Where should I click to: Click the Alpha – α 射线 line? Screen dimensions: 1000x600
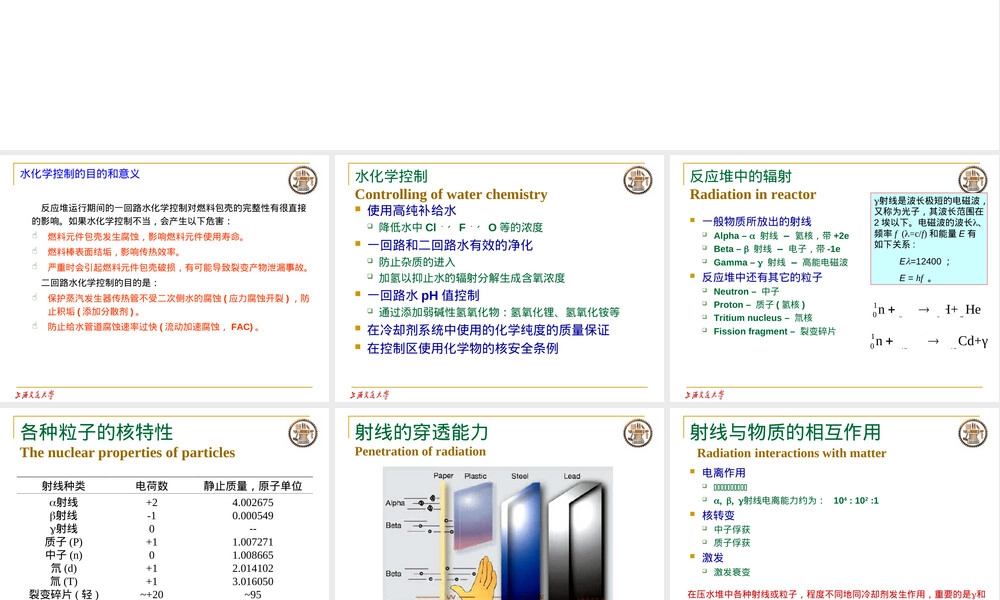point(781,235)
